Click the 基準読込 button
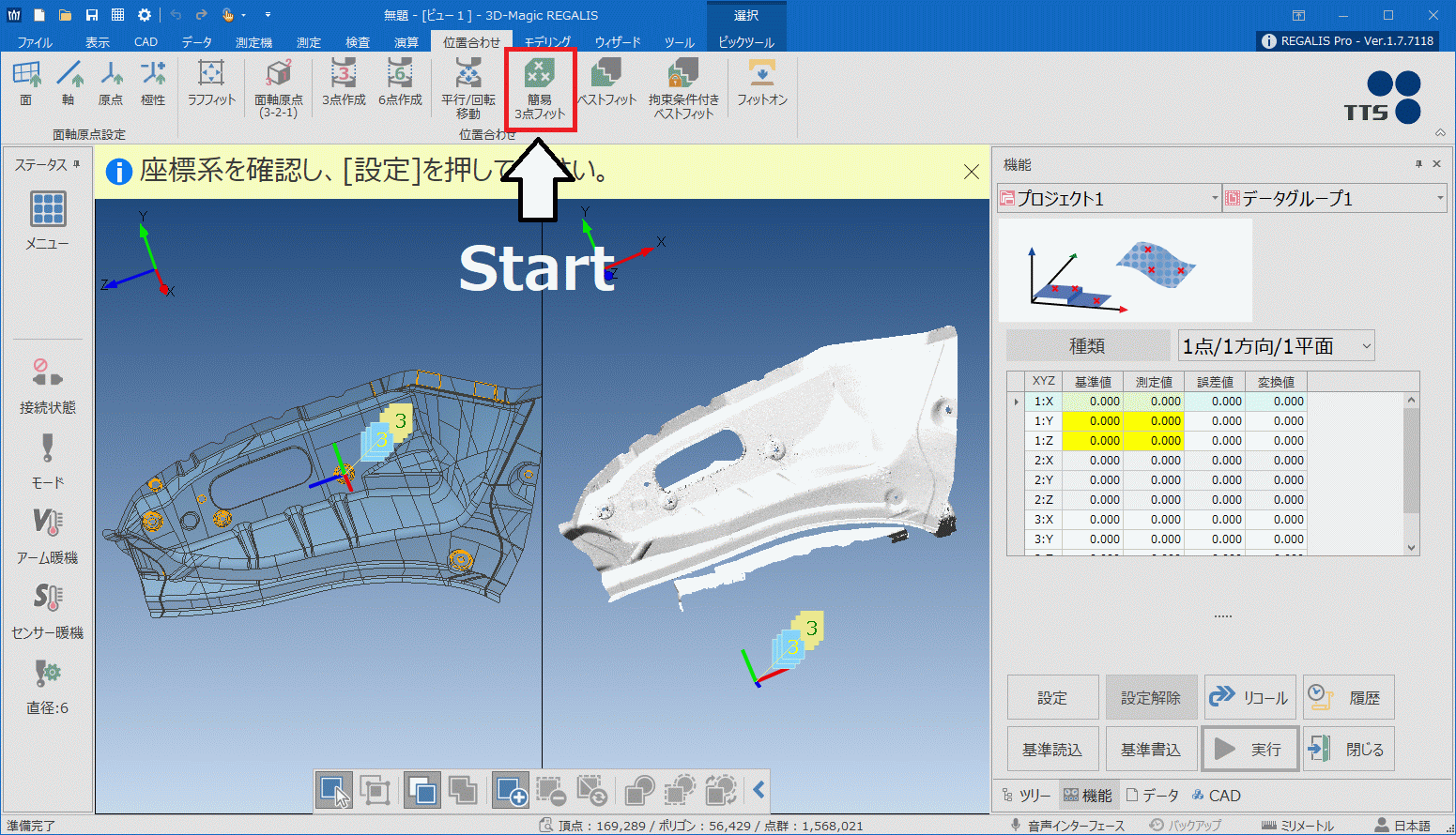Image resolution: width=1456 pixels, height=835 pixels. click(1052, 749)
